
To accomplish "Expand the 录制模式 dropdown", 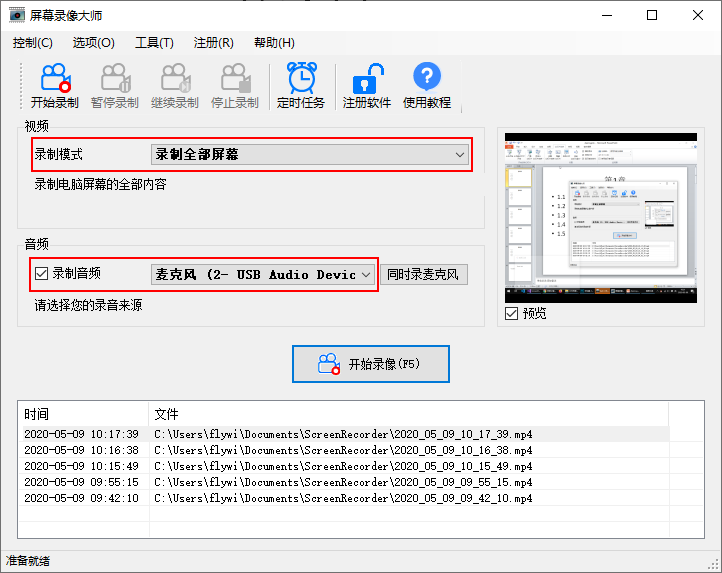I will coord(310,155).
